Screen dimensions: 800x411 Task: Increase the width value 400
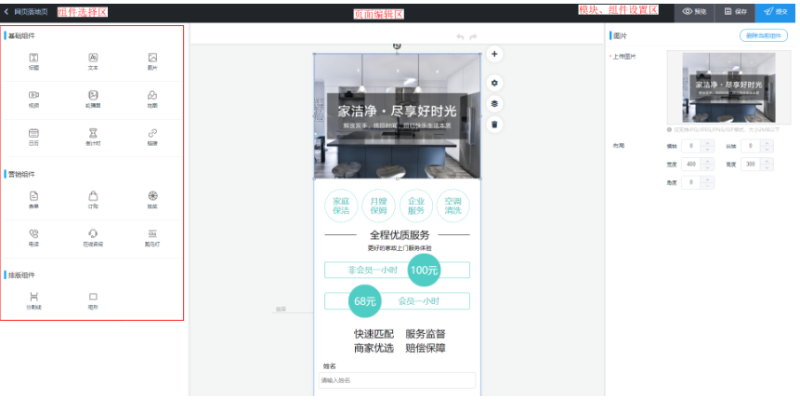coord(707,161)
